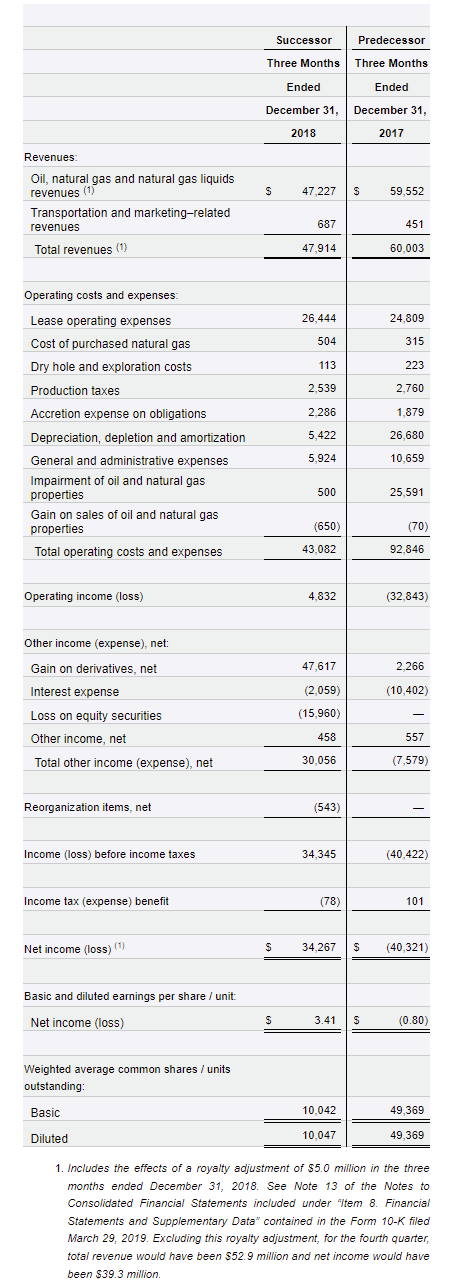Click the Total revenues 47,914 value
Image resolution: width=453 pixels, height=1284 pixels.
click(319, 247)
